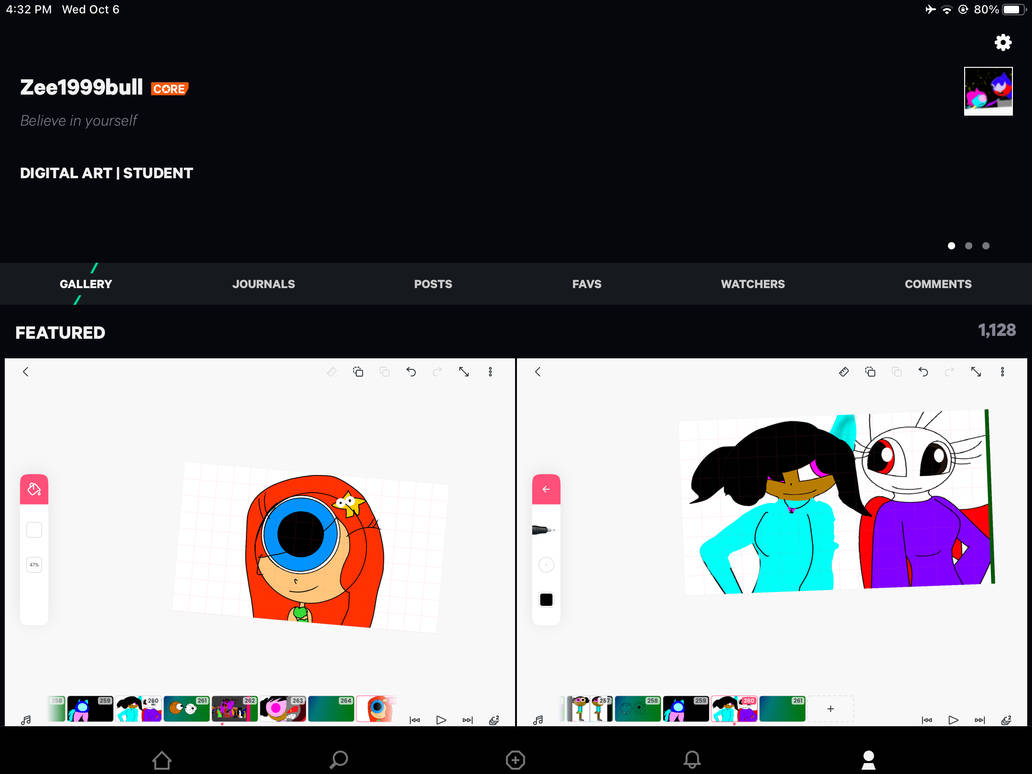Tap the FEATURED gallery heading

point(60,332)
